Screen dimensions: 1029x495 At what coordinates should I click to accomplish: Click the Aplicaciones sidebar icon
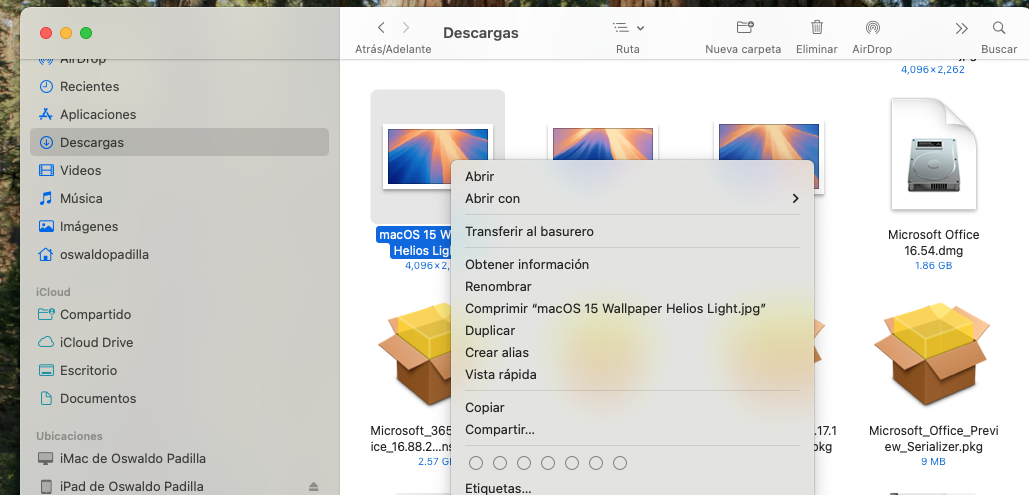[x=46, y=114]
